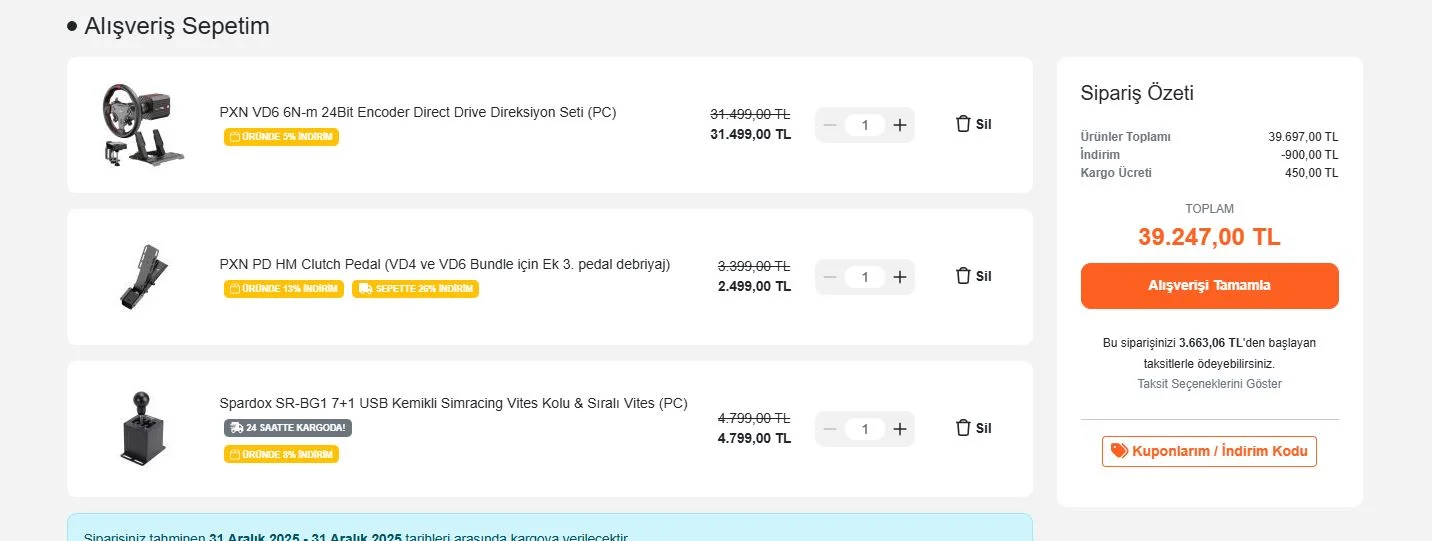Open PXN VD6 Direct Drive product title link
The width and height of the screenshot is (1432, 541).
tap(418, 112)
